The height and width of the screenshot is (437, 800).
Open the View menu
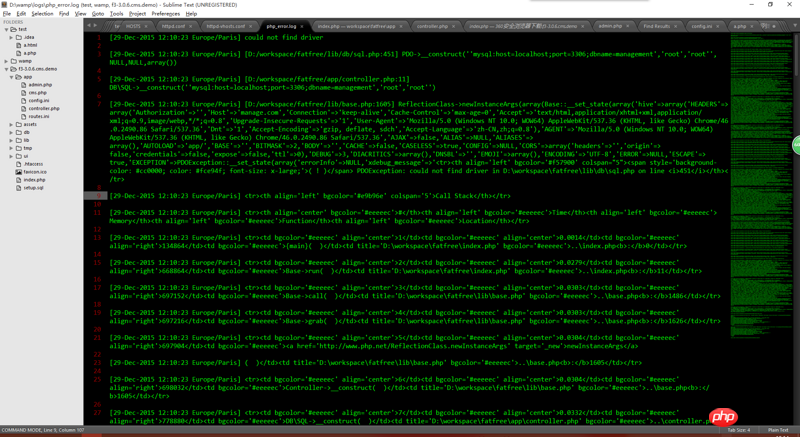pyautogui.click(x=81, y=14)
